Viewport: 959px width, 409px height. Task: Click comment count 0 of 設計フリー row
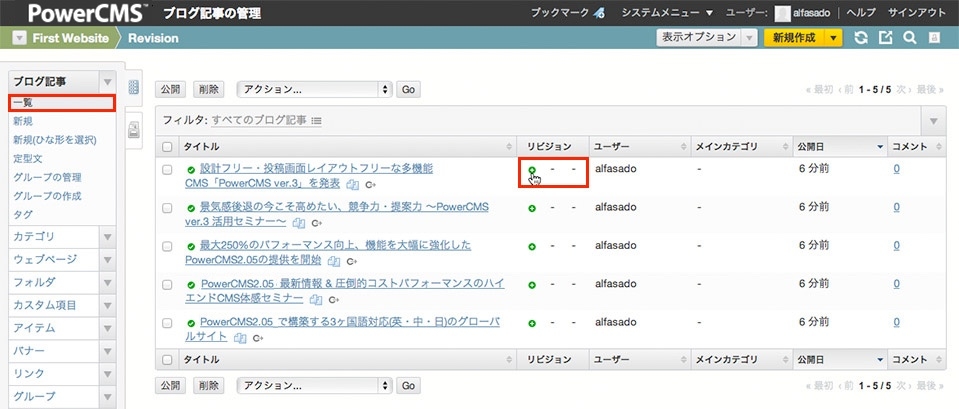coord(896,169)
